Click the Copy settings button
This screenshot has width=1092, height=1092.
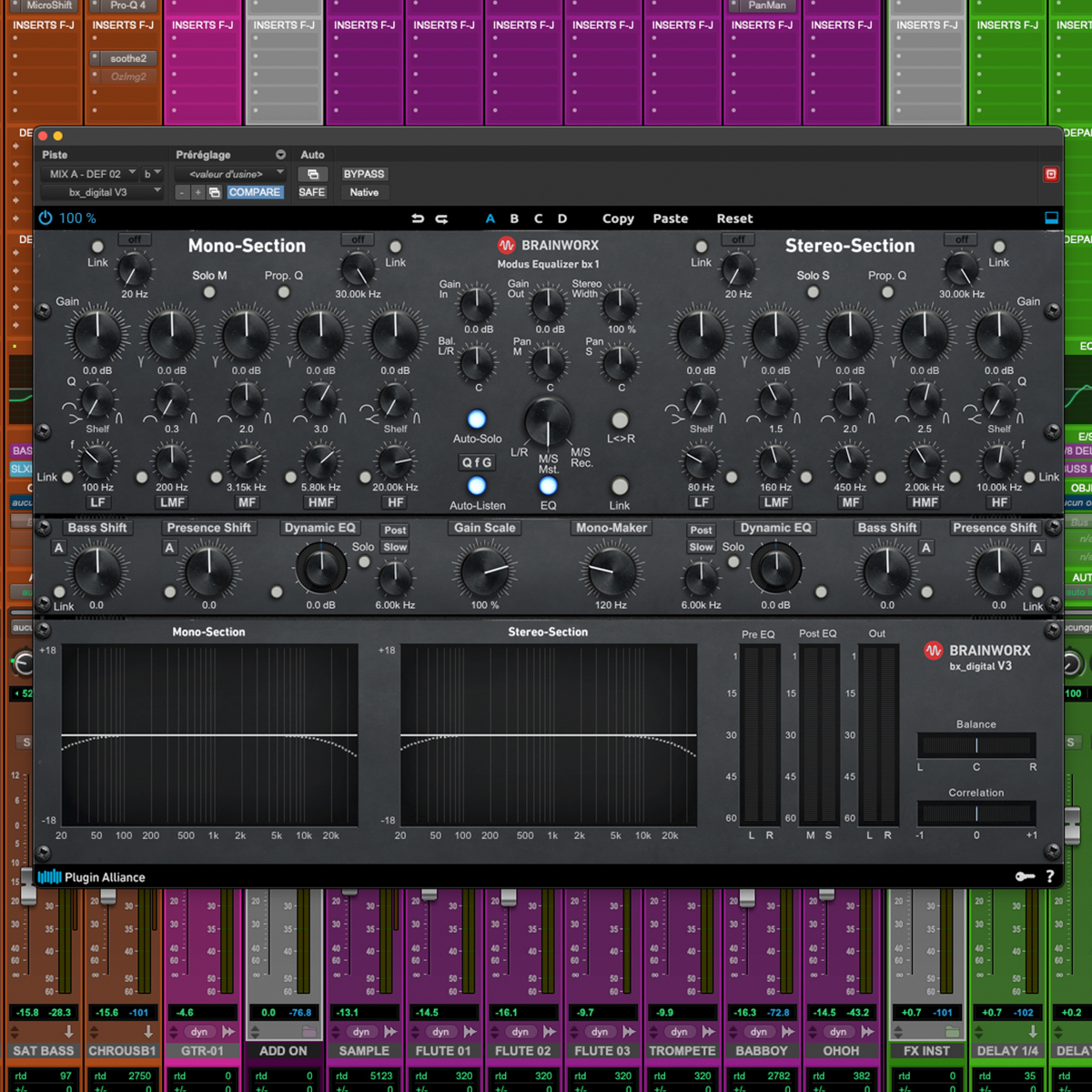click(618, 218)
